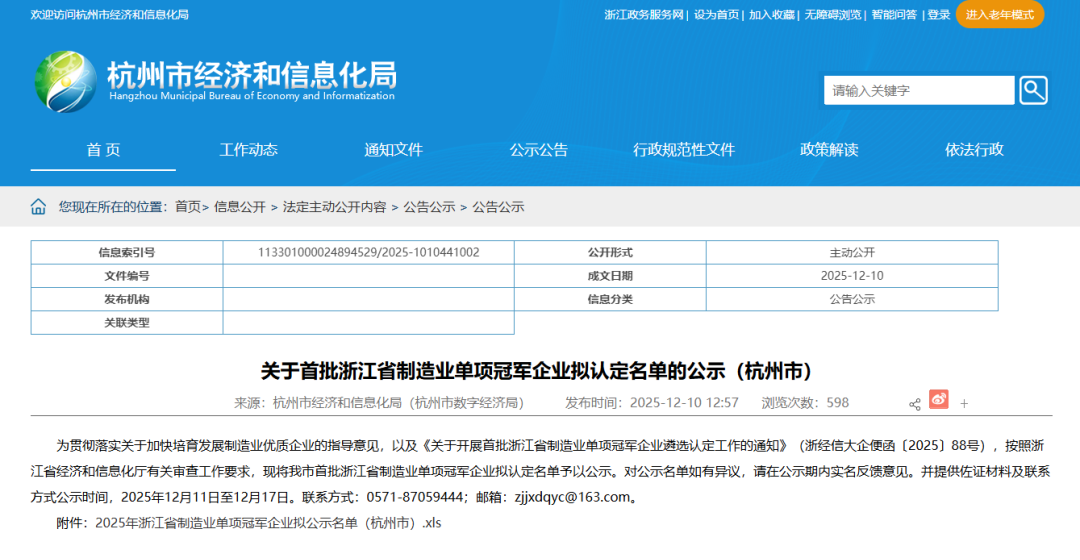Viewport: 1080px width, 560px height.
Task: Open the 通知文件 navigation tab
Action: coord(393,150)
